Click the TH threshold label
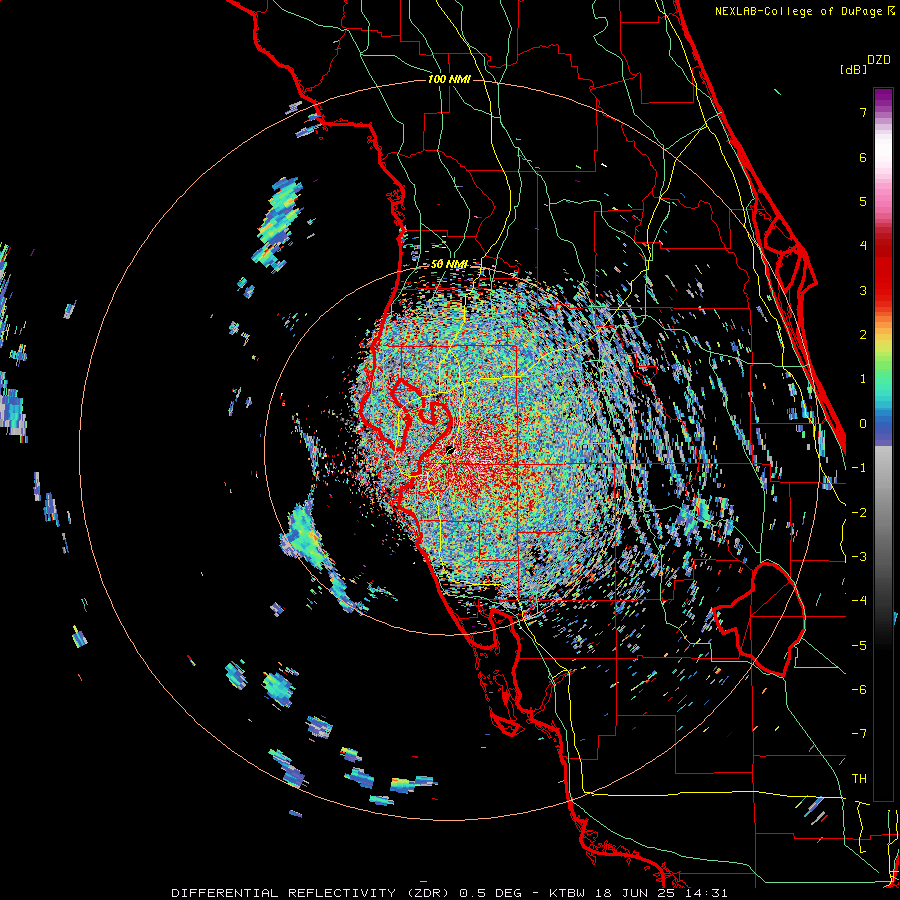The width and height of the screenshot is (900, 900). tap(859, 779)
